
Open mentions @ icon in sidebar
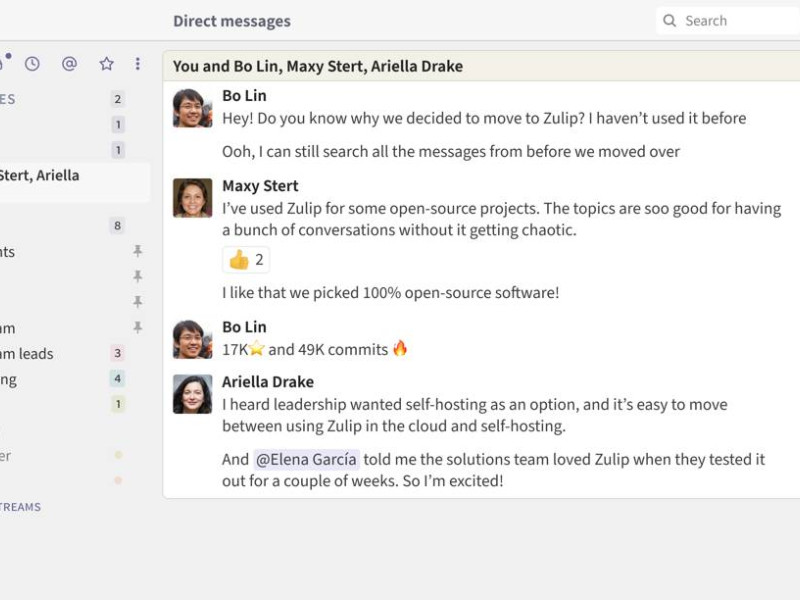click(69, 64)
